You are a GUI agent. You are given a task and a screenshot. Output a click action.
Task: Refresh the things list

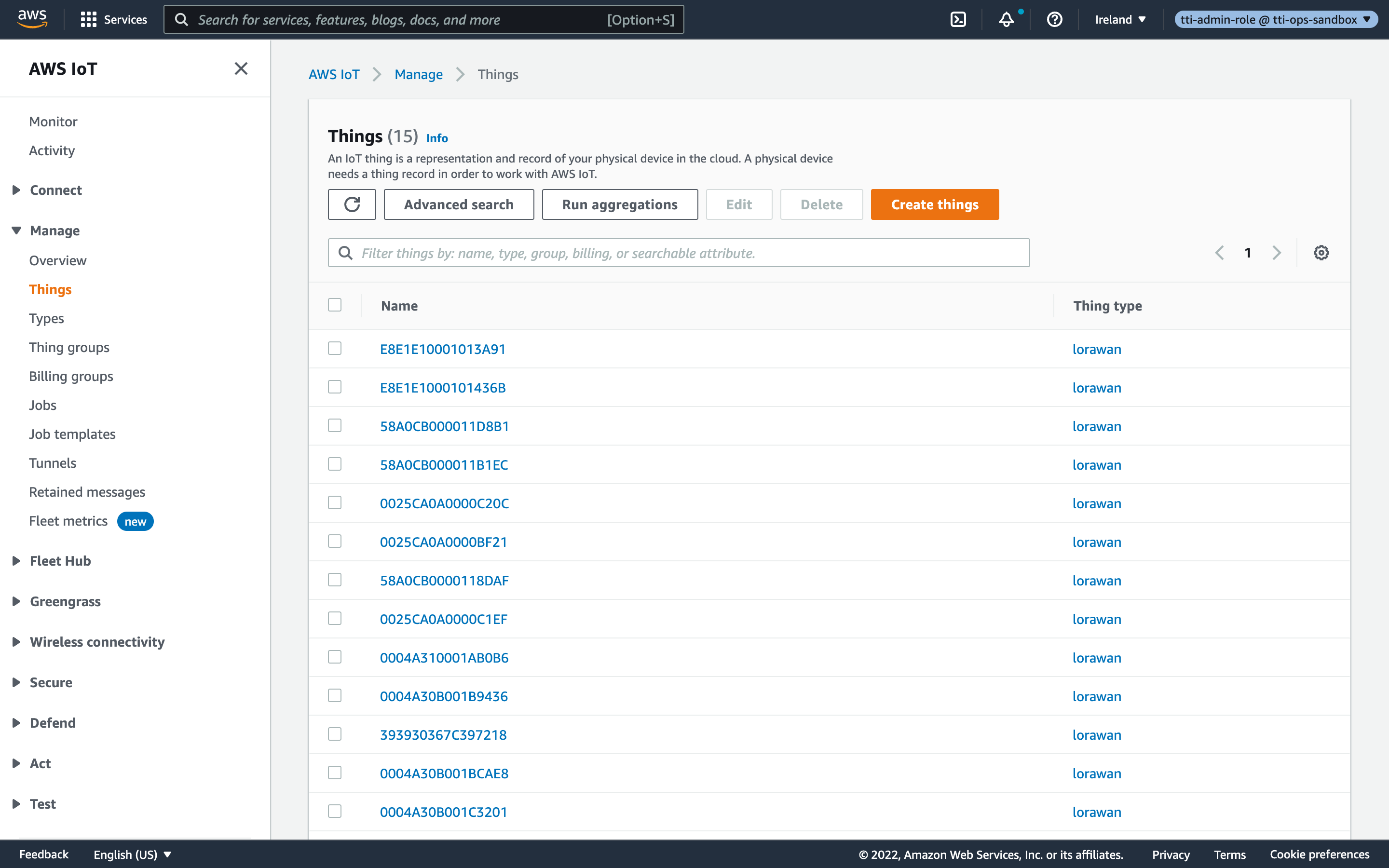pyautogui.click(x=352, y=204)
